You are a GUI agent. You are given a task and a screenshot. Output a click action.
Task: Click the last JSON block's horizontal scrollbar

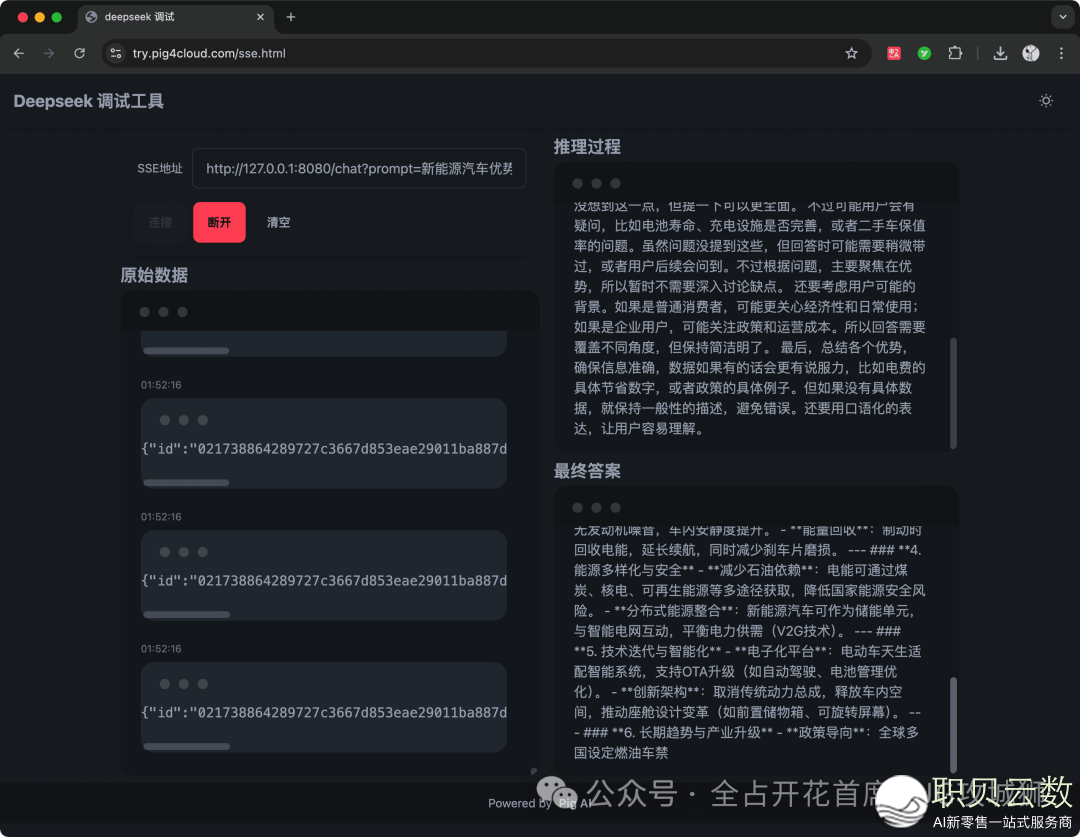click(186, 747)
